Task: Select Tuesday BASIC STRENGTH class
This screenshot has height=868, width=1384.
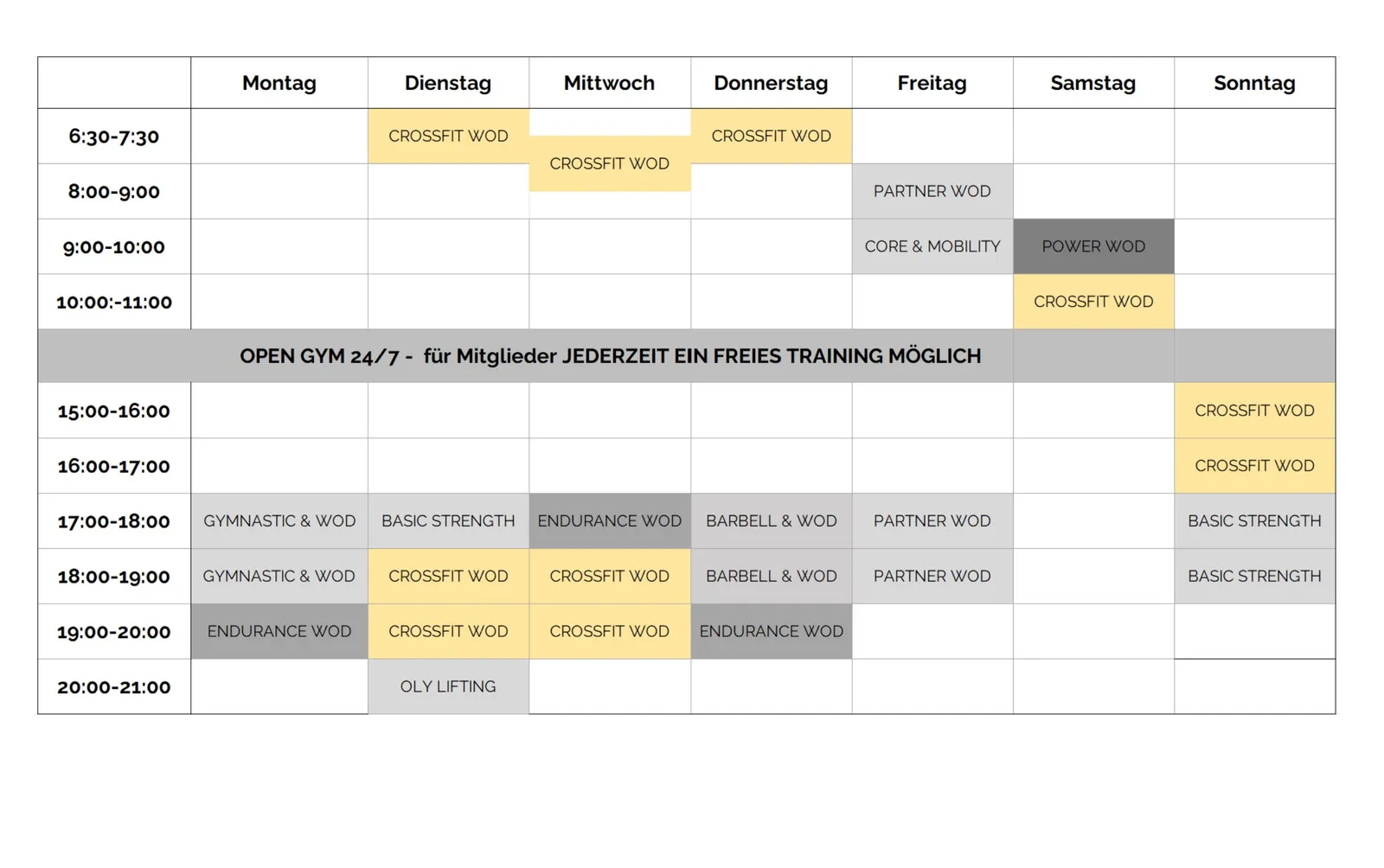Action: pos(448,521)
